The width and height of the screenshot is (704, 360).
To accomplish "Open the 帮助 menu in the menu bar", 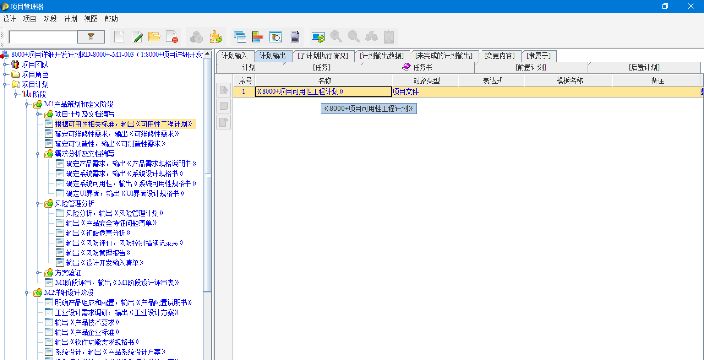I will (x=111, y=19).
